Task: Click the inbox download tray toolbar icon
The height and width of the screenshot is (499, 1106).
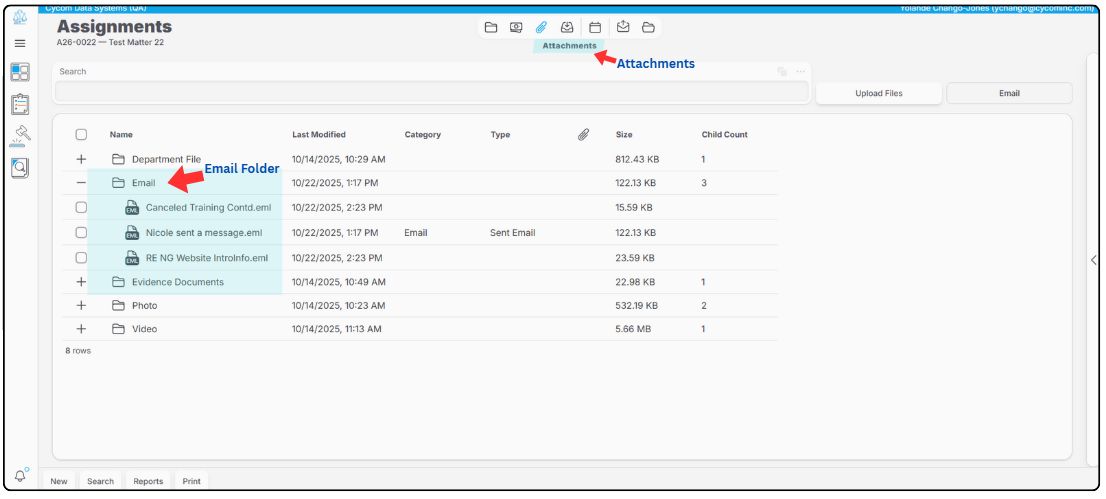Action: pos(567,28)
